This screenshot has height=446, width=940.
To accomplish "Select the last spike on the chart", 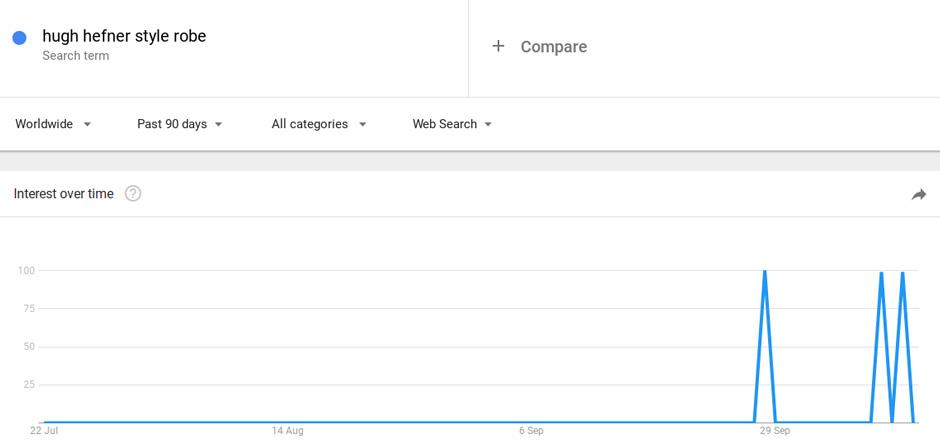I will coord(902,273).
